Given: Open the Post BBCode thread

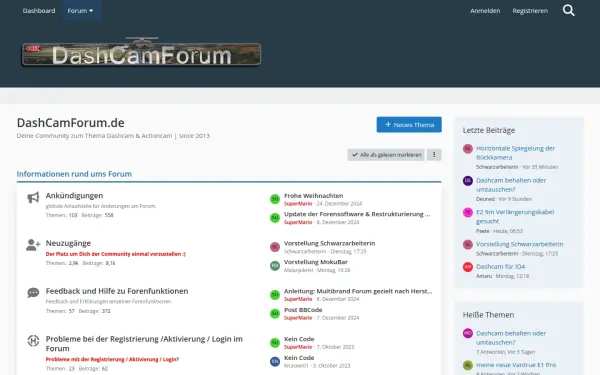Looking at the screenshot, I should 303,310.
